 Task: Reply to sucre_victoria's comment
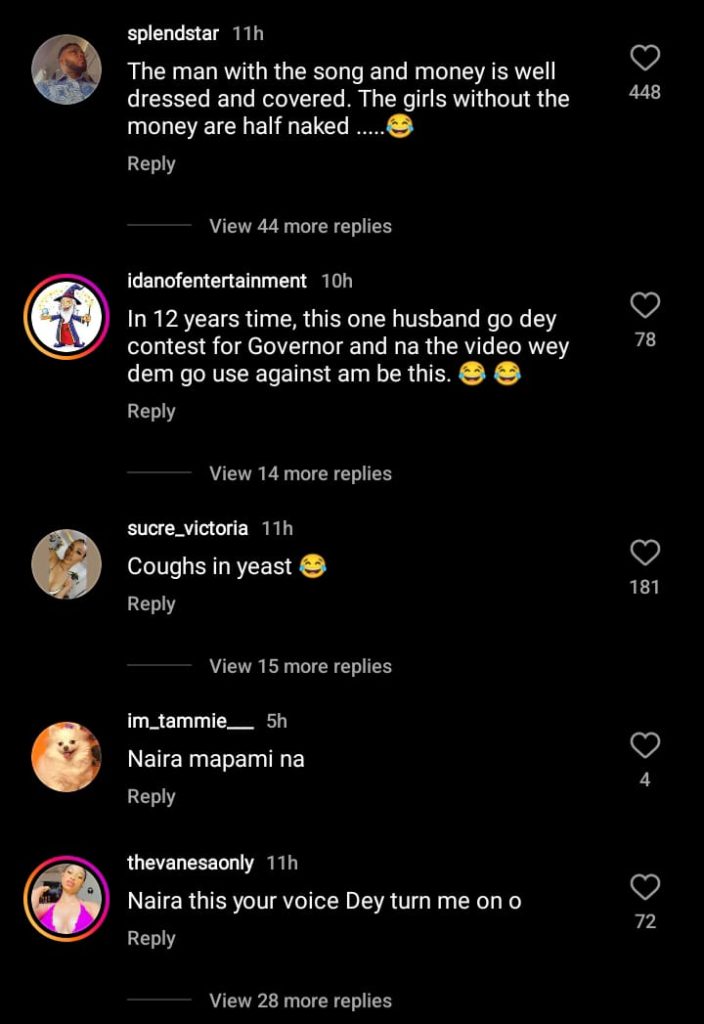coord(151,603)
